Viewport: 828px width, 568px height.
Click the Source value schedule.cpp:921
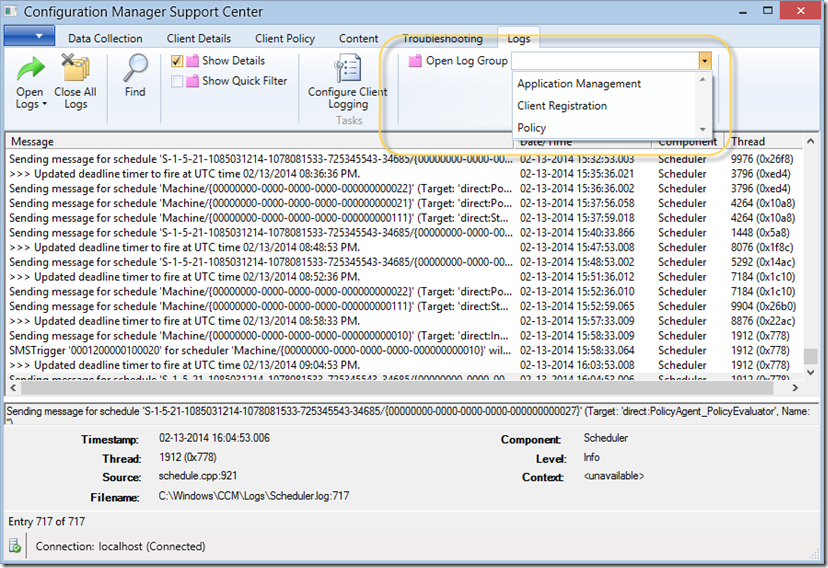pyautogui.click(x=198, y=476)
